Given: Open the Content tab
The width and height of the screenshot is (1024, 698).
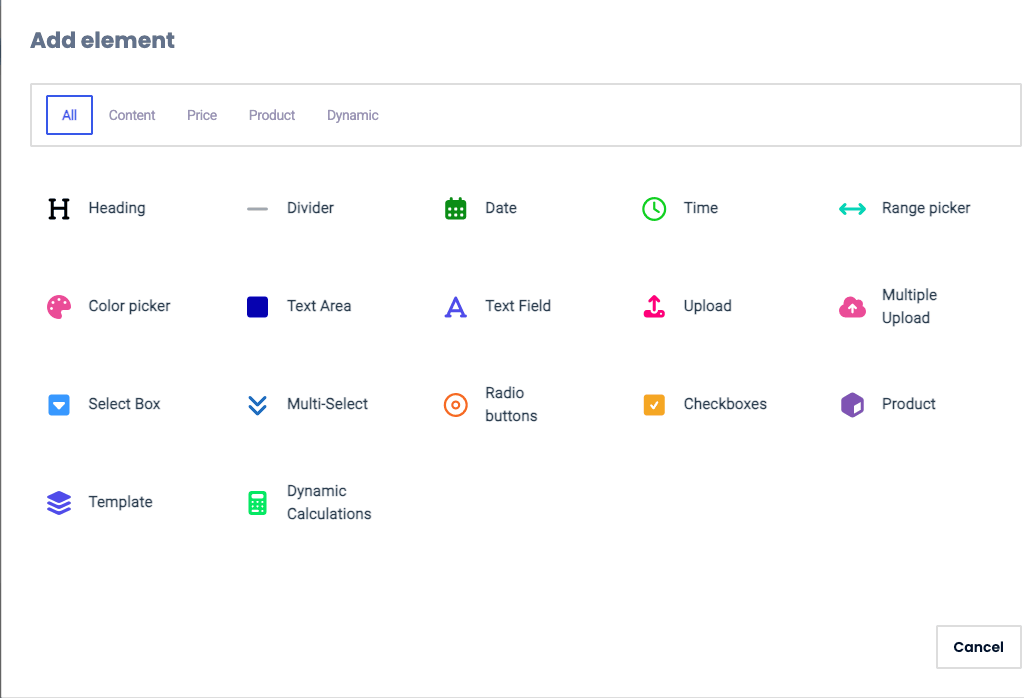Looking at the screenshot, I should point(132,115).
